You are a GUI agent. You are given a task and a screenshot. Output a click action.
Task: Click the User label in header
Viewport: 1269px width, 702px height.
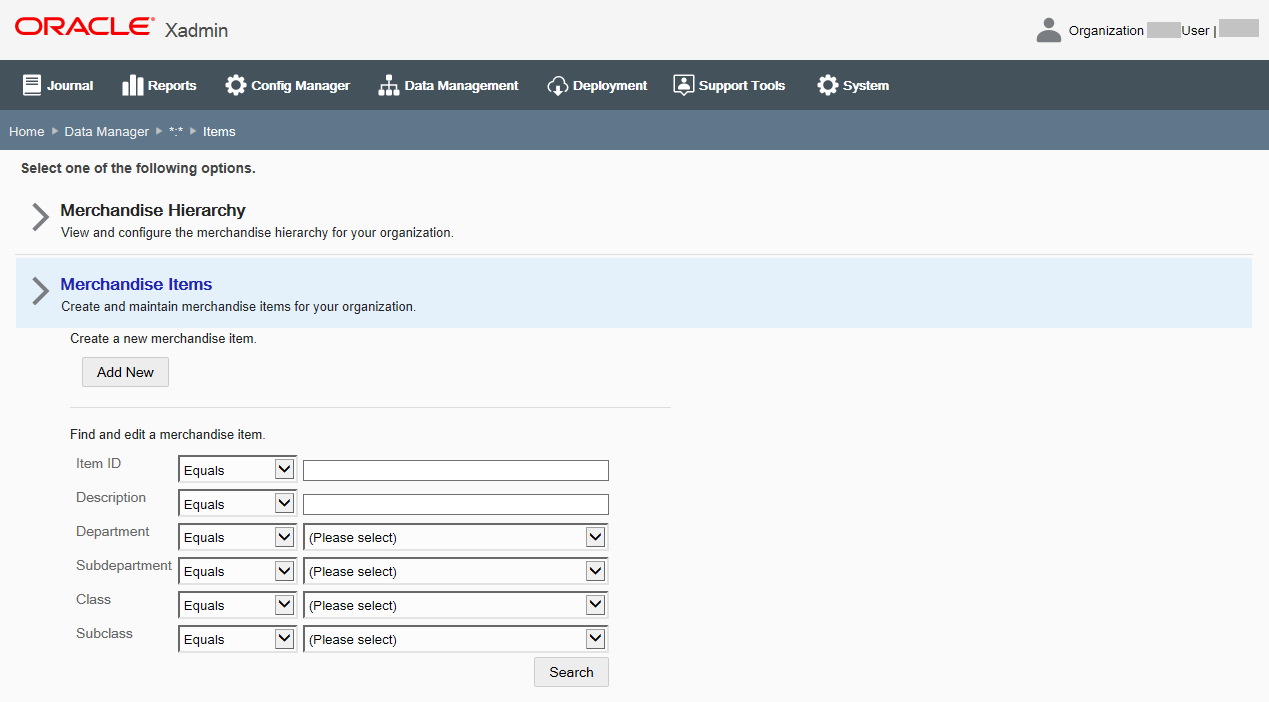(x=1195, y=31)
